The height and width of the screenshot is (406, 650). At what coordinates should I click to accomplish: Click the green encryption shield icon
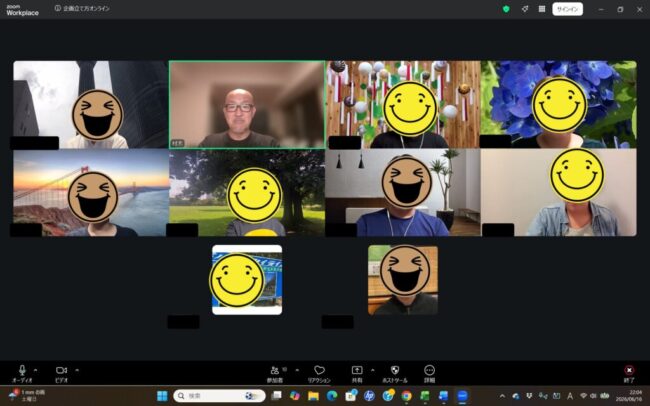click(506, 9)
